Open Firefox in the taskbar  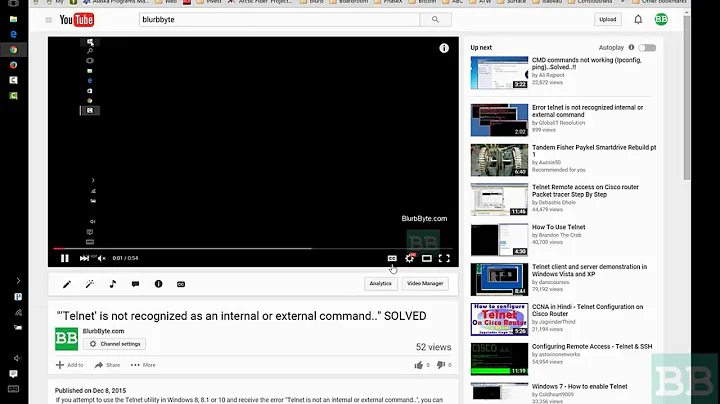pyautogui.click(x=13, y=65)
